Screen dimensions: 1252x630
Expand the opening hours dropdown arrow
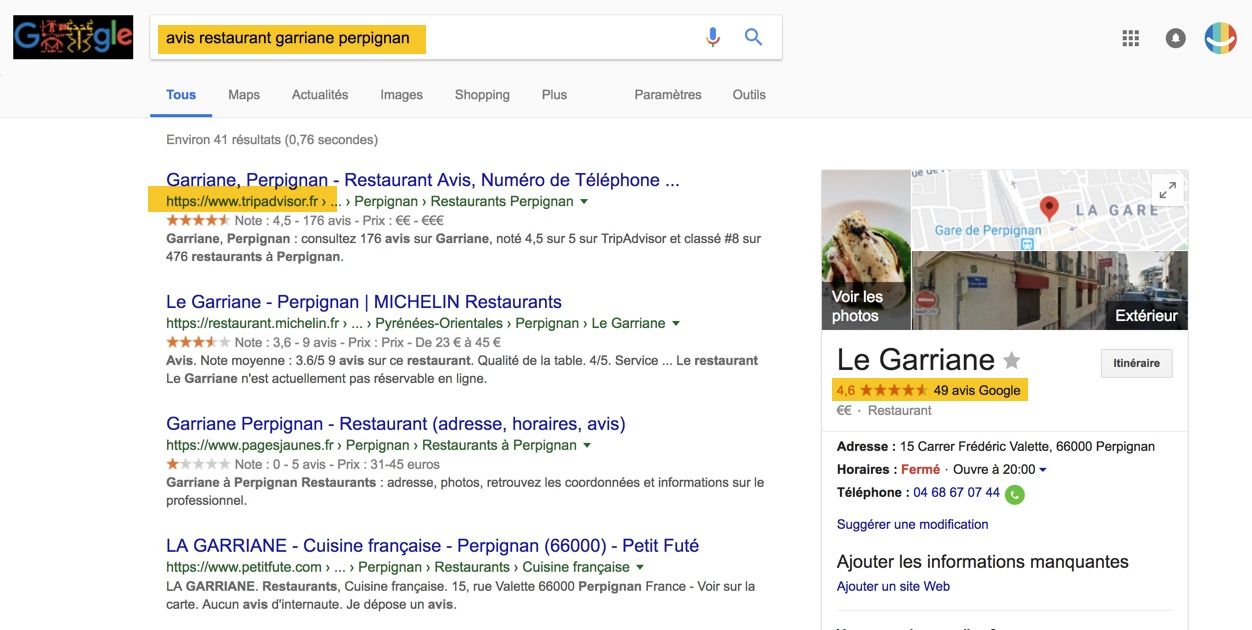click(1043, 470)
